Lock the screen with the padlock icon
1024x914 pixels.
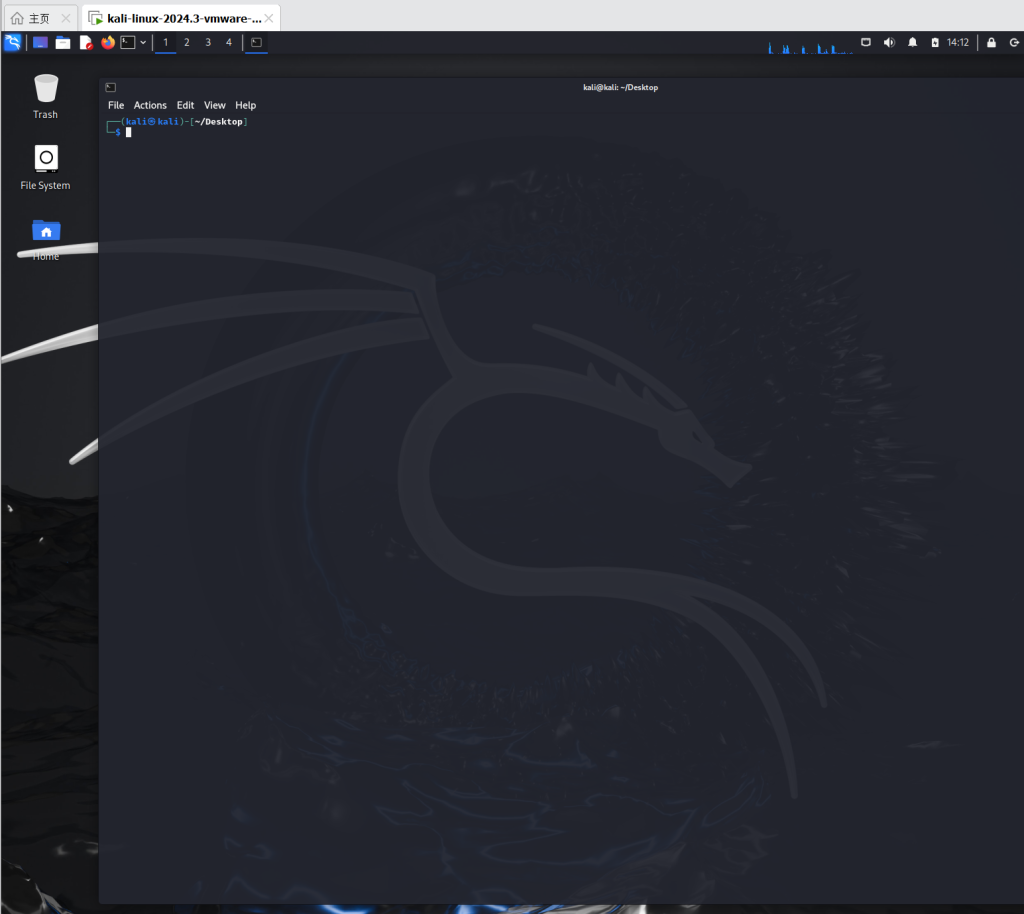991,42
